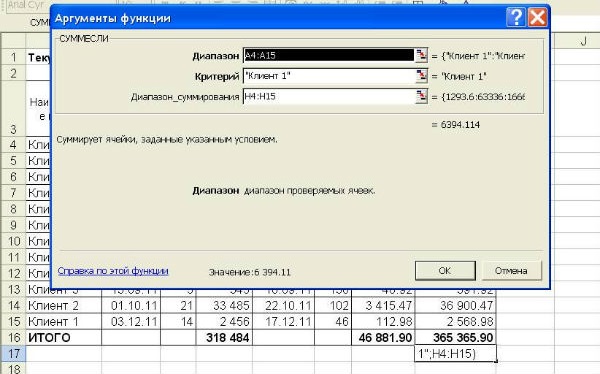Click Диапазон_суммирования range selector icon
This screenshot has width=600, height=374.
421,96
